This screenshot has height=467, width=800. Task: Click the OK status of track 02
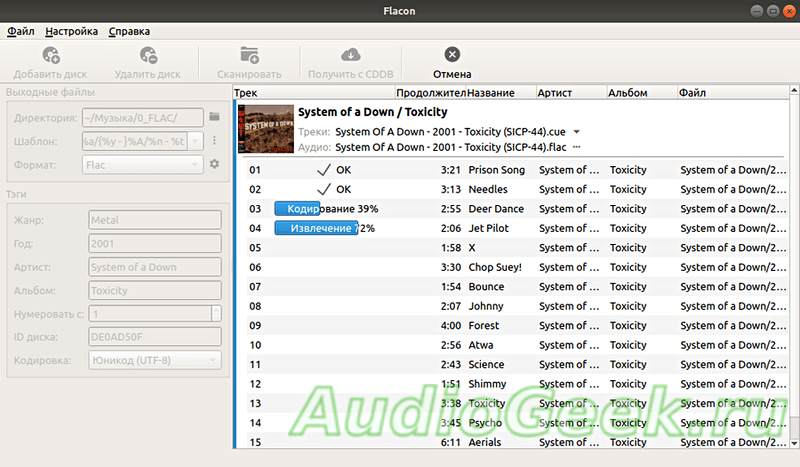coord(334,189)
